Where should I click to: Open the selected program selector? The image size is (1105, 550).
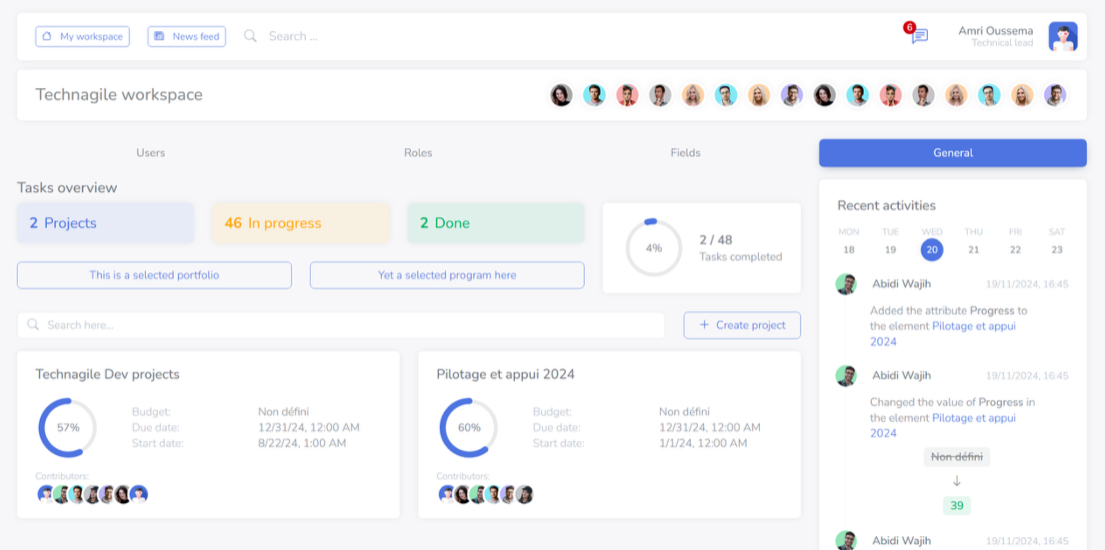tap(447, 275)
